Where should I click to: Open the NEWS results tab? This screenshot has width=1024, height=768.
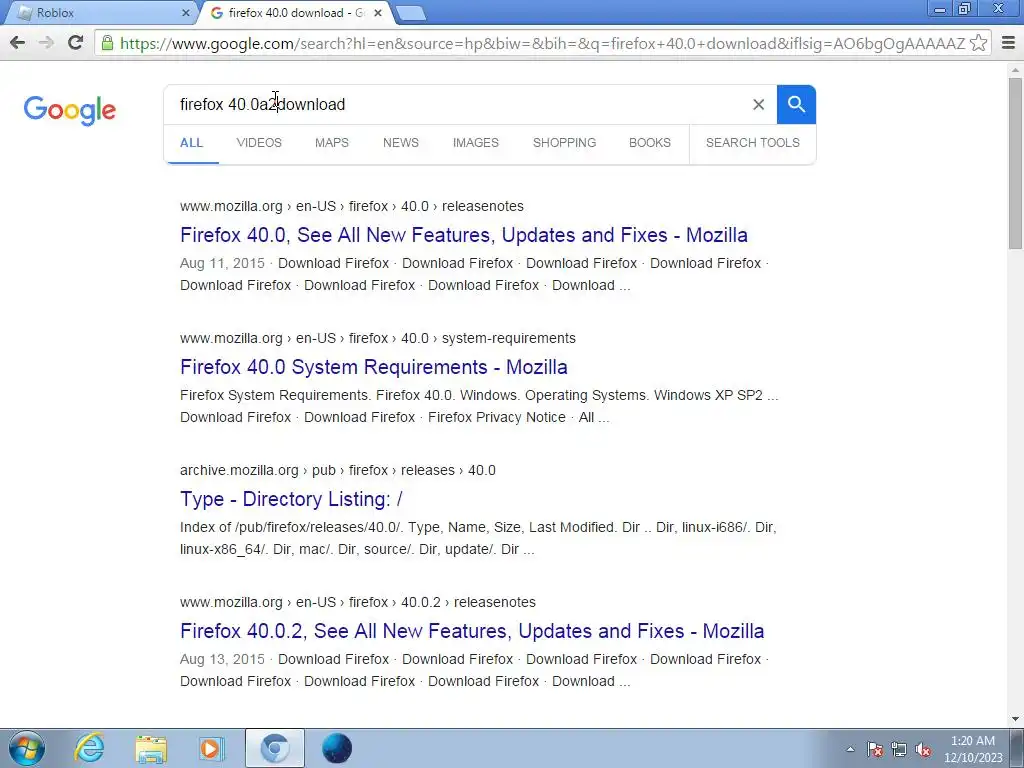[x=401, y=142]
